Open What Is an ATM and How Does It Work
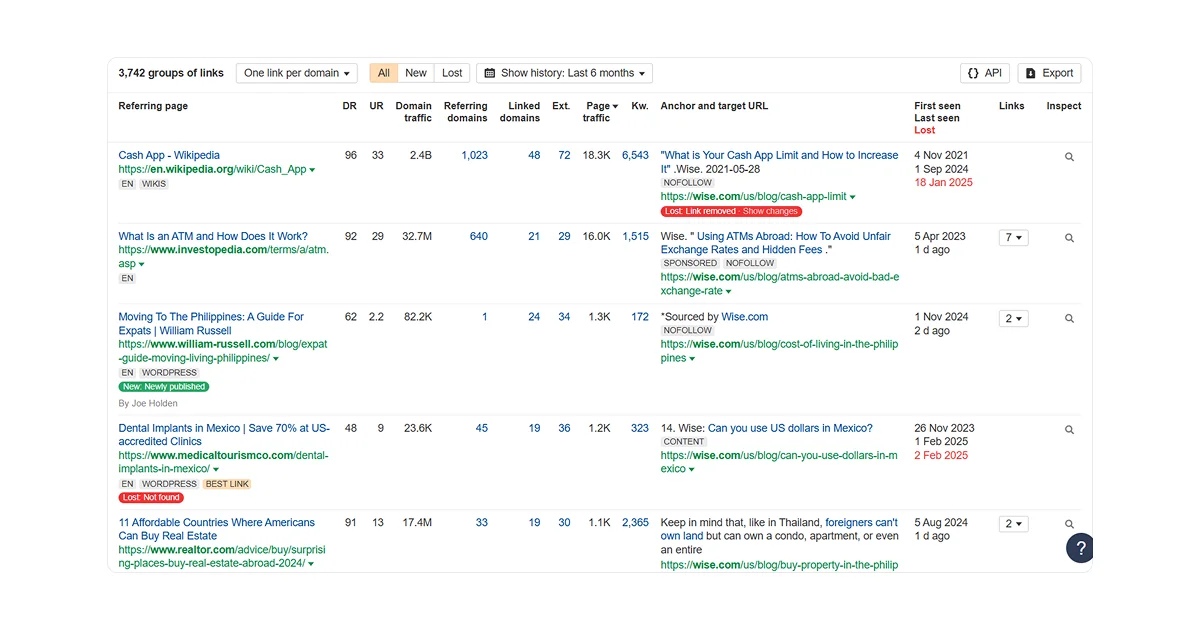 [x=213, y=237]
